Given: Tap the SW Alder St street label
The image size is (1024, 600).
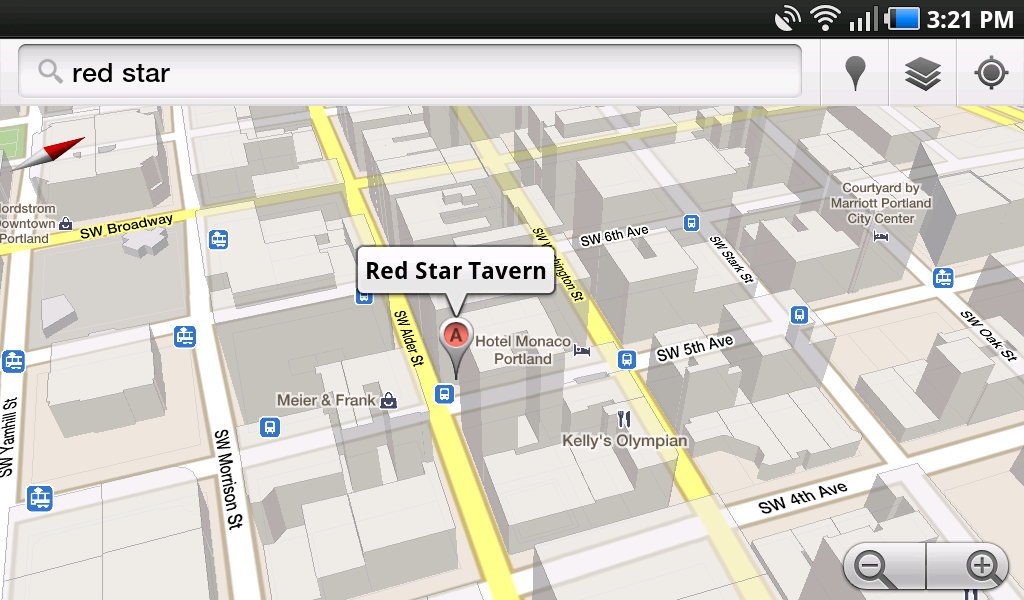Looking at the screenshot, I should pos(409,338).
